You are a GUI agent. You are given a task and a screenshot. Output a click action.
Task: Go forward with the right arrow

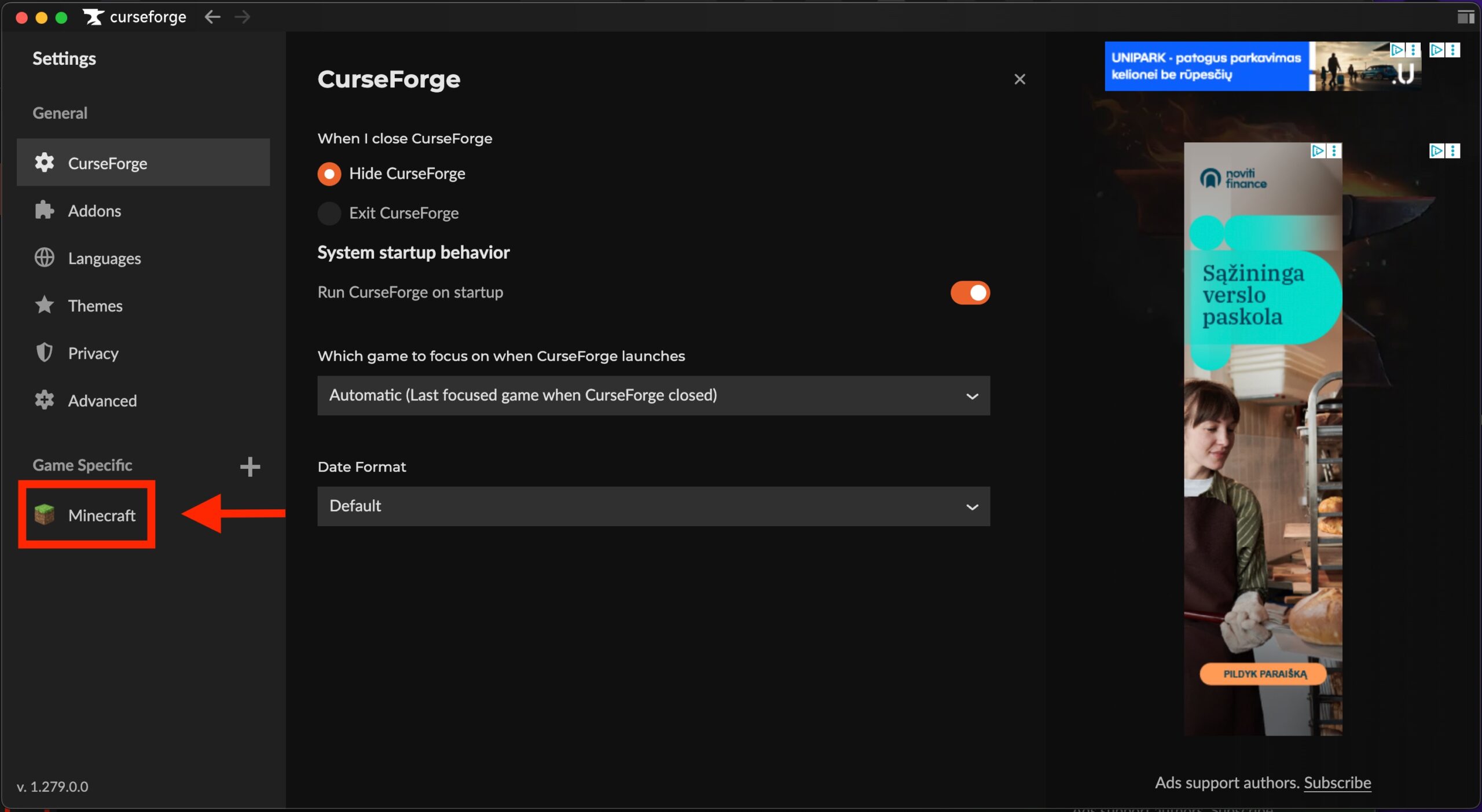click(x=243, y=17)
